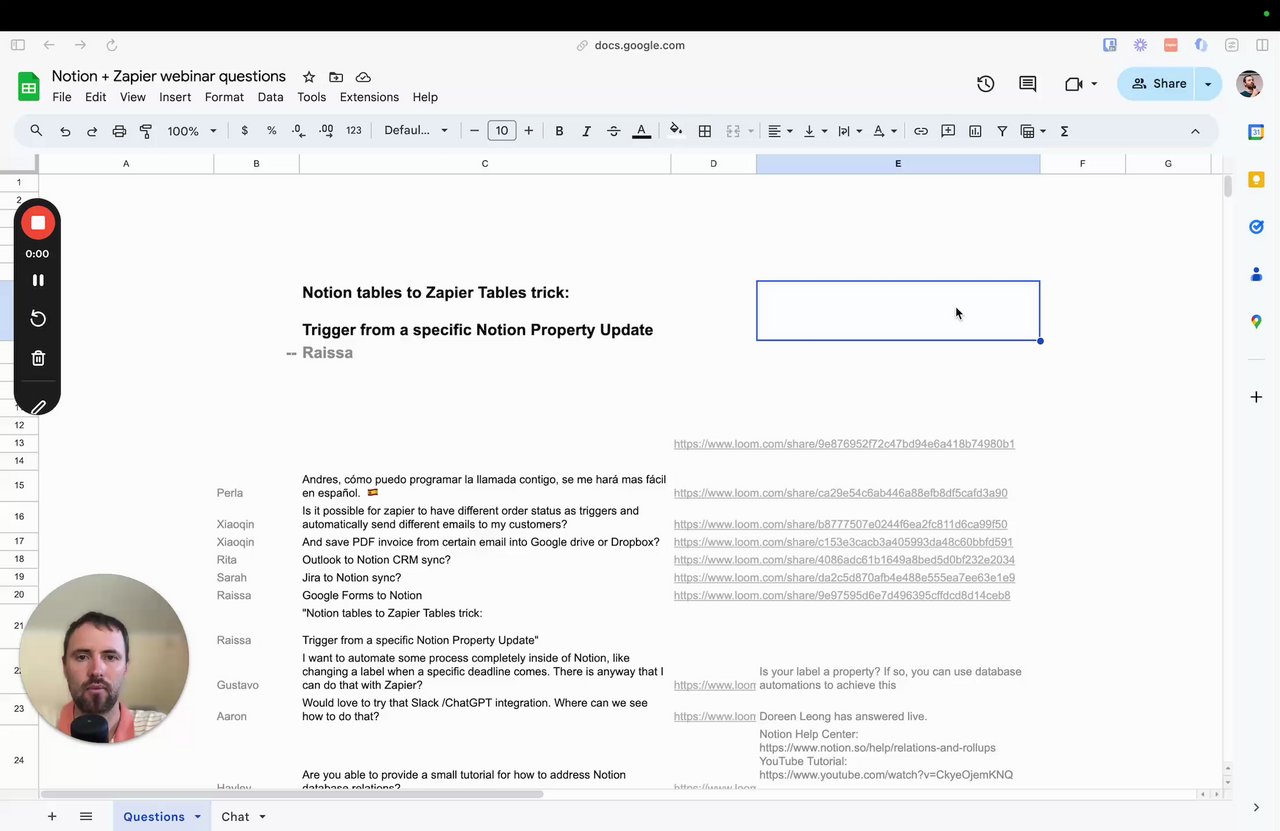Image resolution: width=1280 pixels, height=831 pixels.
Task: Open the Insert menu
Action: [175, 97]
